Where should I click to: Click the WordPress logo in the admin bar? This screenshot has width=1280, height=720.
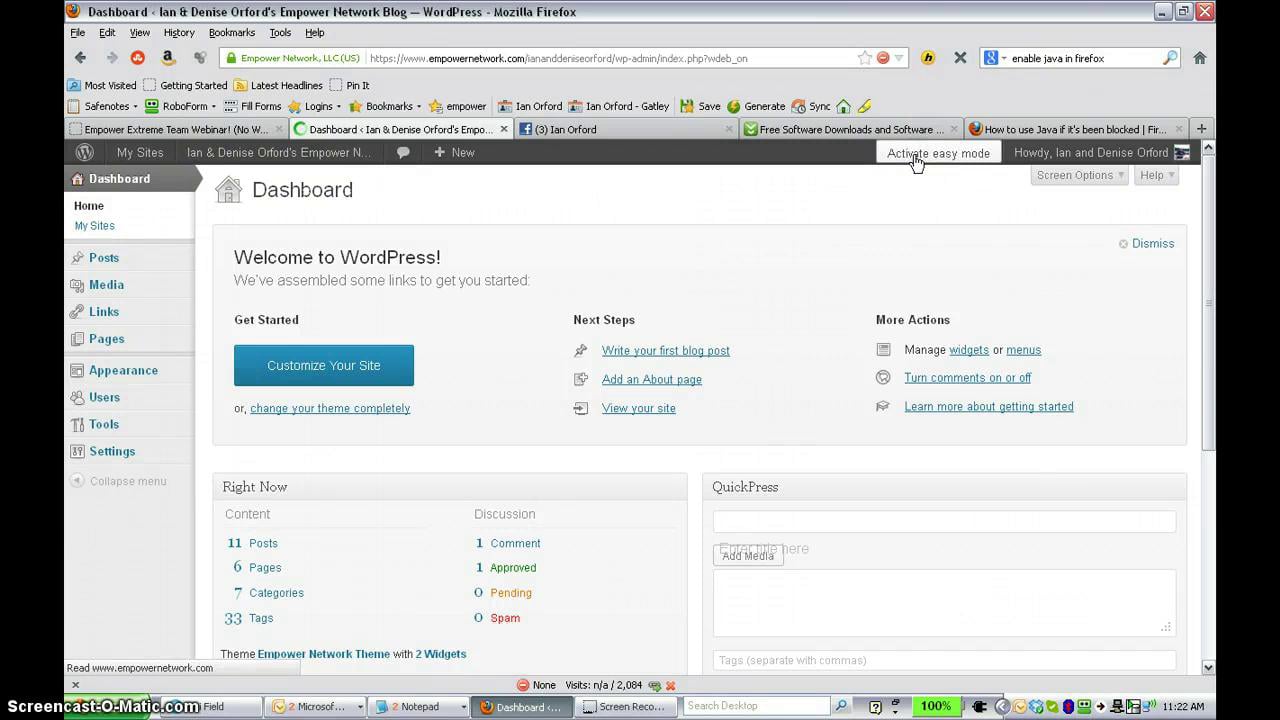coord(85,153)
